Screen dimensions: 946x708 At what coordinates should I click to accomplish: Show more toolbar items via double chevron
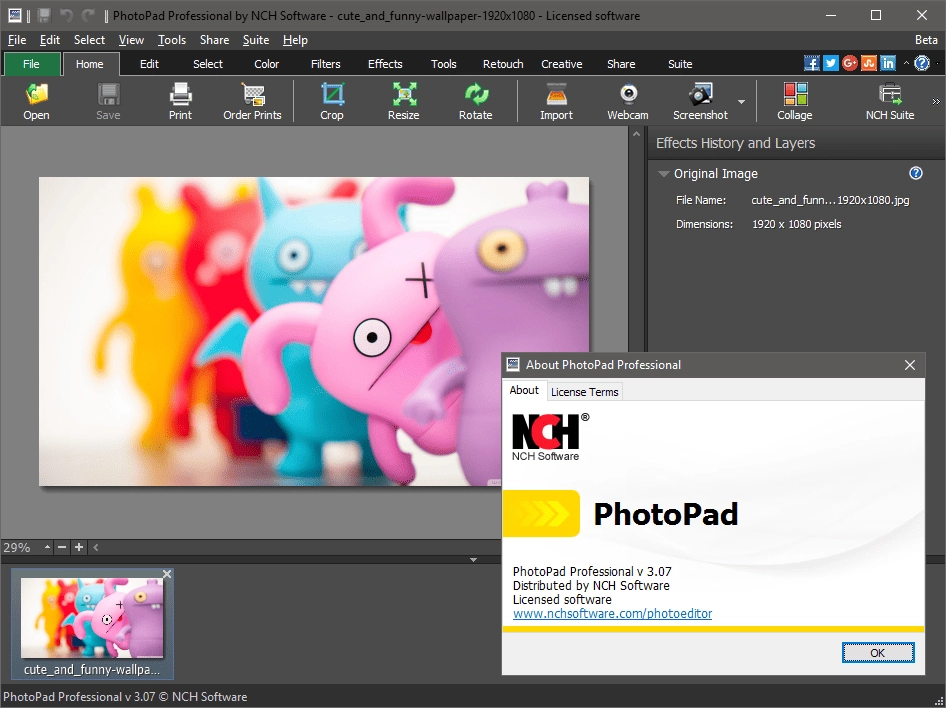936,101
